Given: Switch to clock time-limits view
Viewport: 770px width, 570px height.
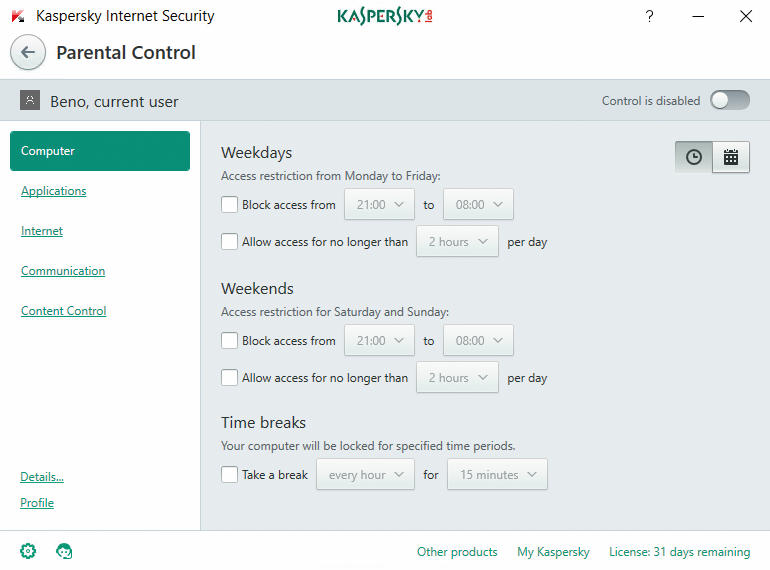Looking at the screenshot, I should (x=693, y=157).
